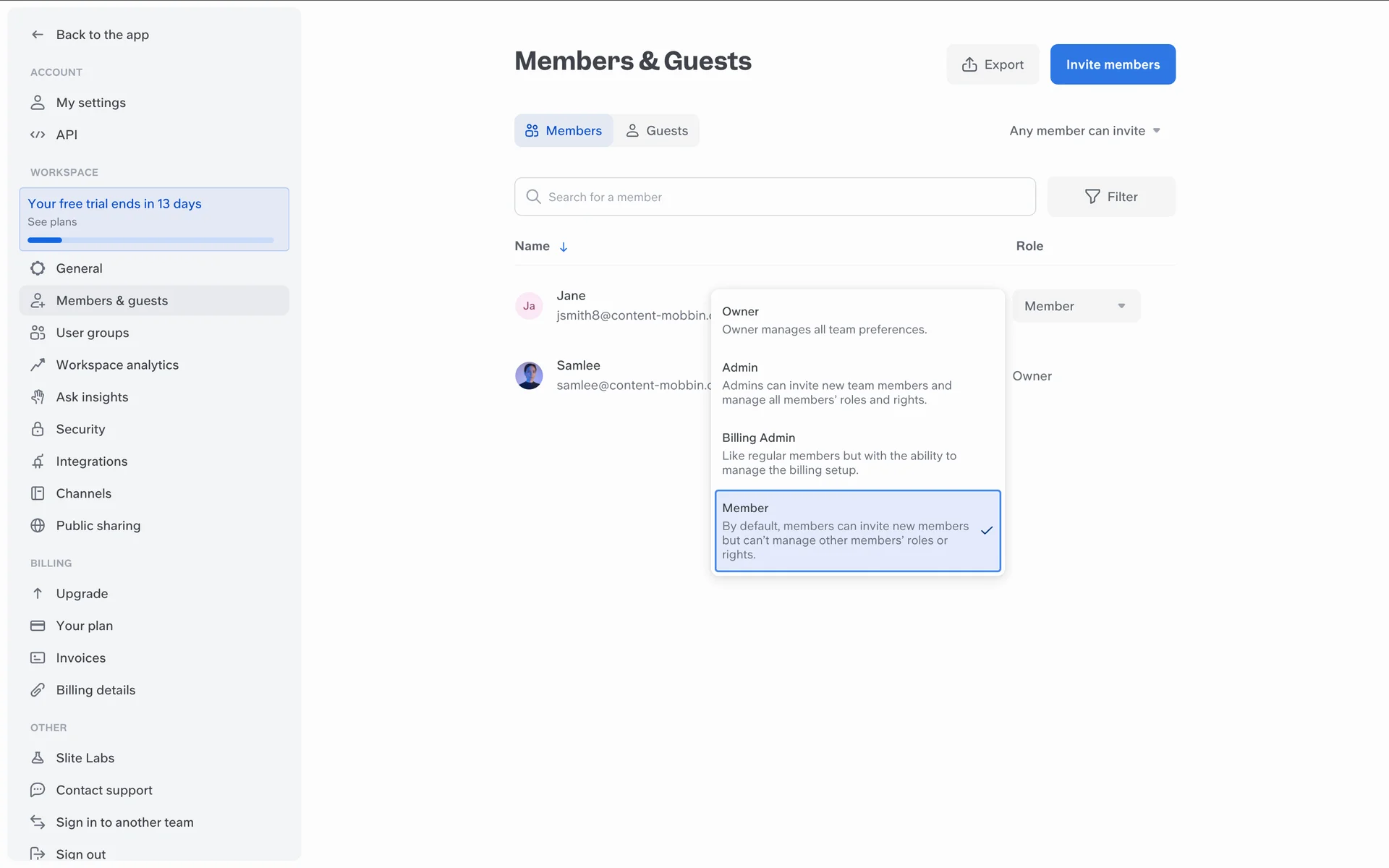The height and width of the screenshot is (868, 1389).
Task: Collapse Jane's Member role dropdown
Action: [x=1076, y=306]
